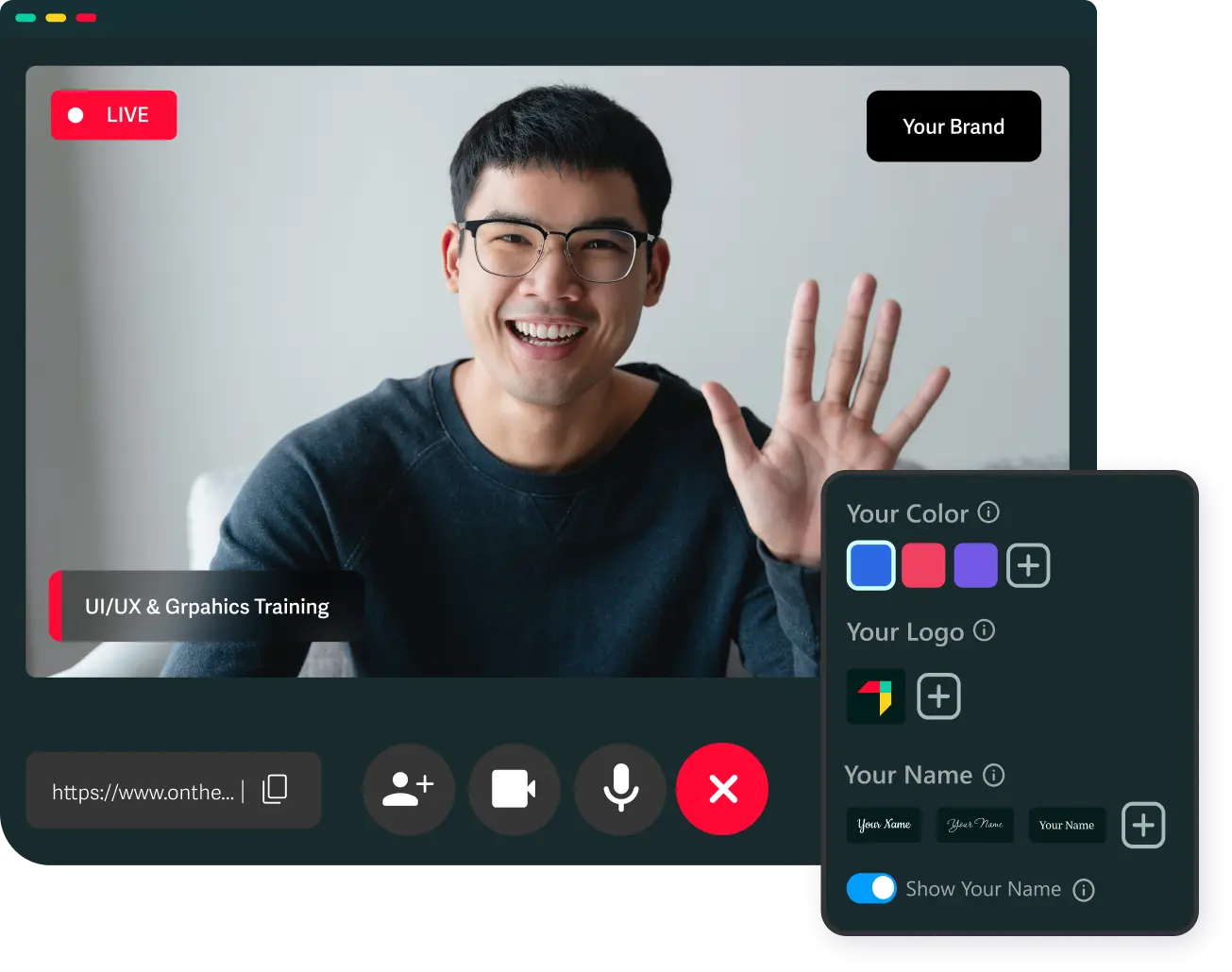Screen dimensions: 1232x972
Task: Enable the Show Your Name toggle
Action: [x=870, y=888]
